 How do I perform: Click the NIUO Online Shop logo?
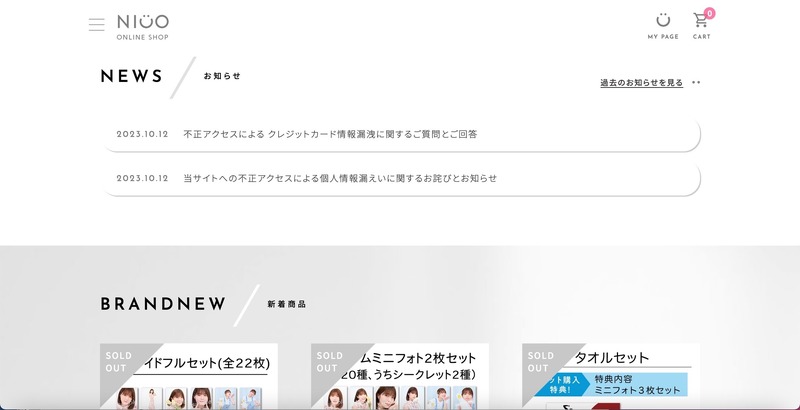[142, 26]
